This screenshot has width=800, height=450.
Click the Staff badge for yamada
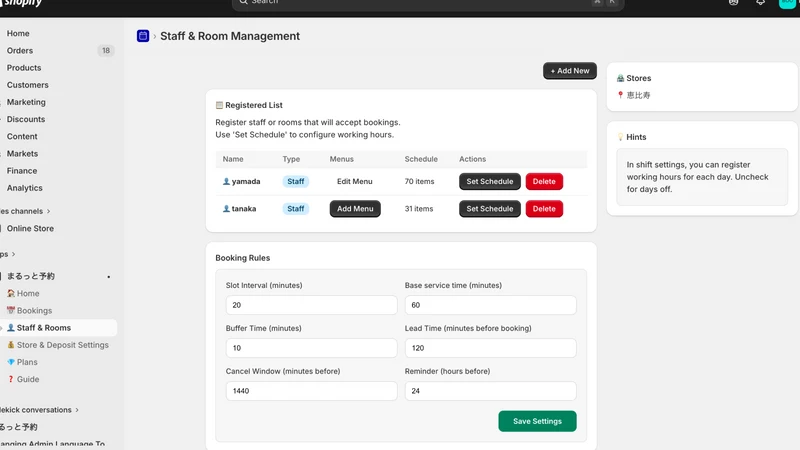coord(295,182)
